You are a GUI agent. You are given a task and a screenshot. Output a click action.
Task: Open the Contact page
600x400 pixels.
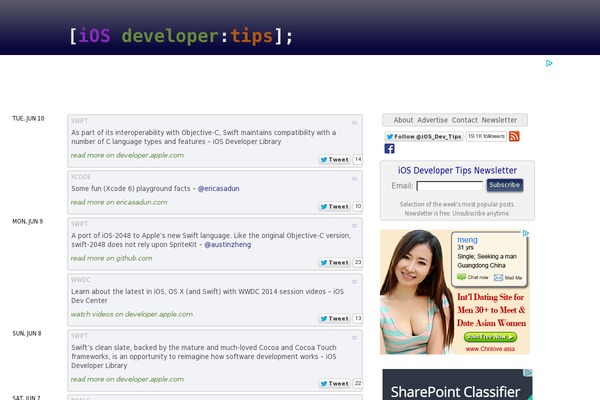tap(465, 120)
